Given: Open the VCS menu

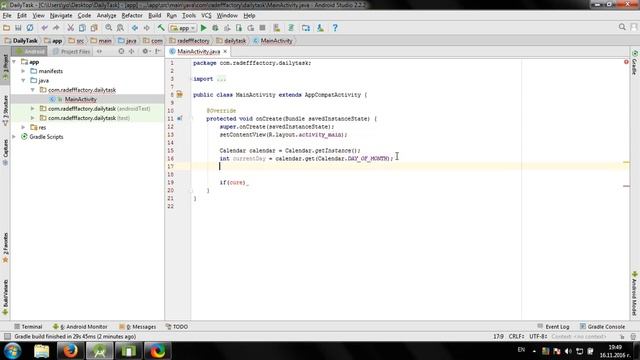Looking at the screenshot, I should (206, 16).
